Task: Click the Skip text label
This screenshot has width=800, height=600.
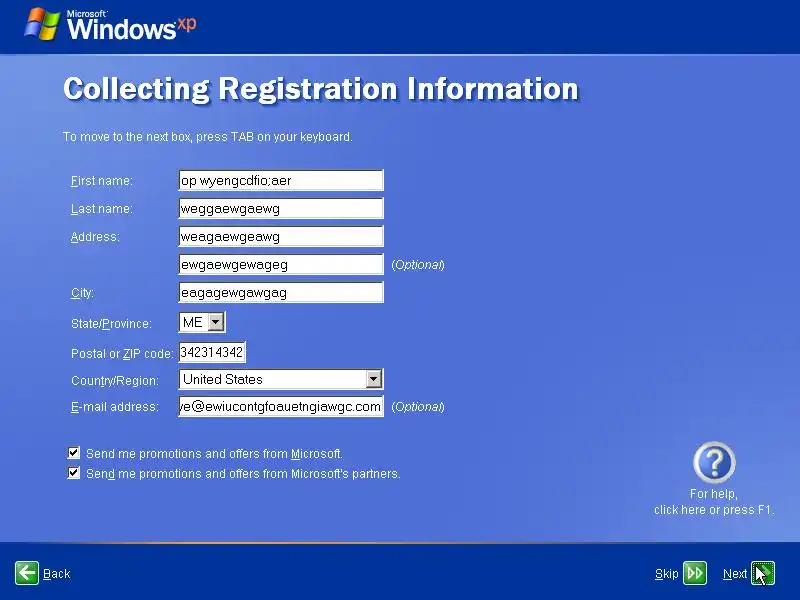Action: tap(666, 574)
